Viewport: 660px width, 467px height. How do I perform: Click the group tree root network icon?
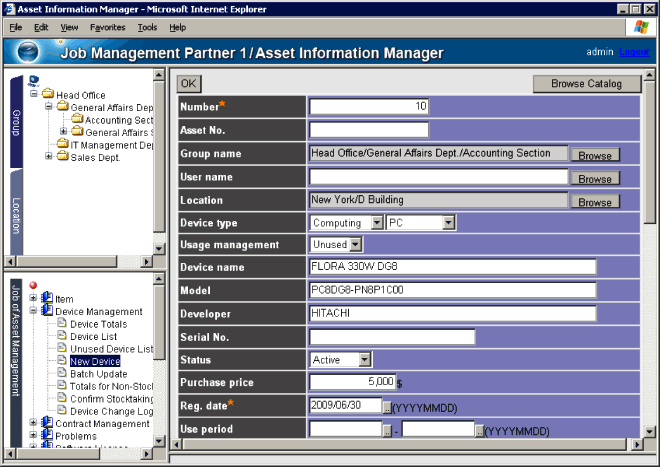tap(34, 81)
